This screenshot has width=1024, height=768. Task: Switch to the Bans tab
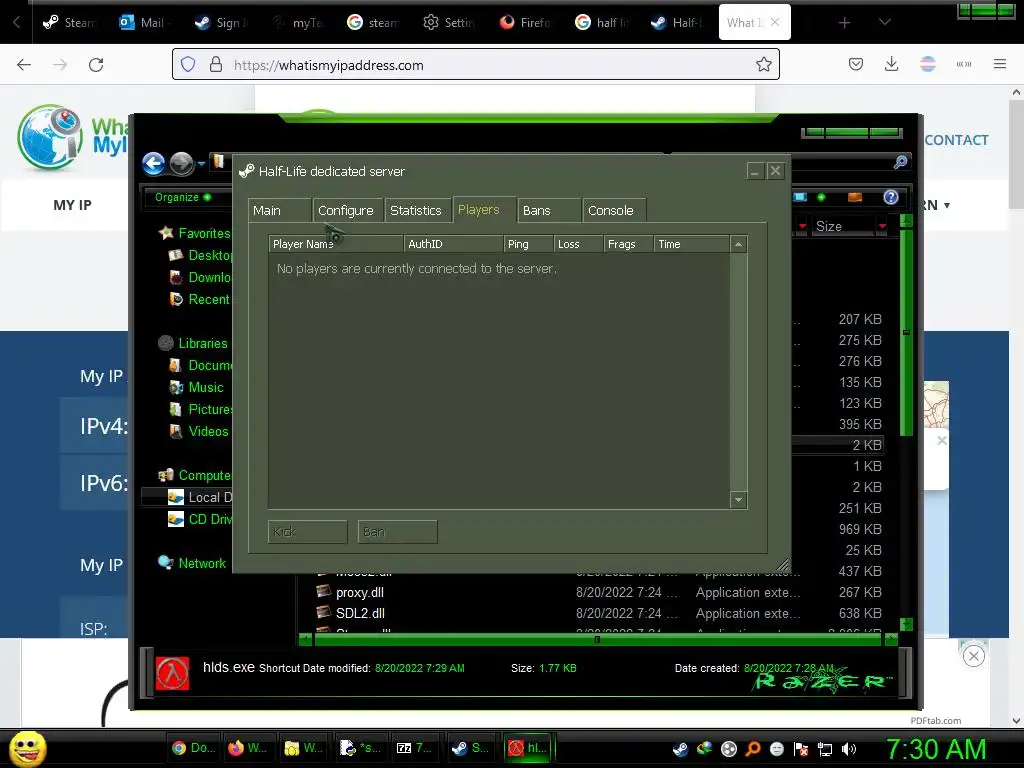point(548,210)
